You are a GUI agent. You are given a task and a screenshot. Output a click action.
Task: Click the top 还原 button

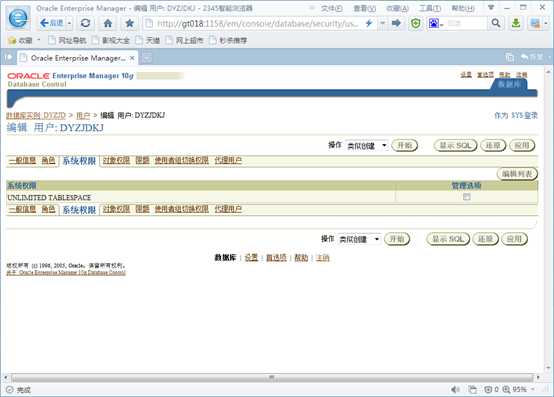pos(493,146)
